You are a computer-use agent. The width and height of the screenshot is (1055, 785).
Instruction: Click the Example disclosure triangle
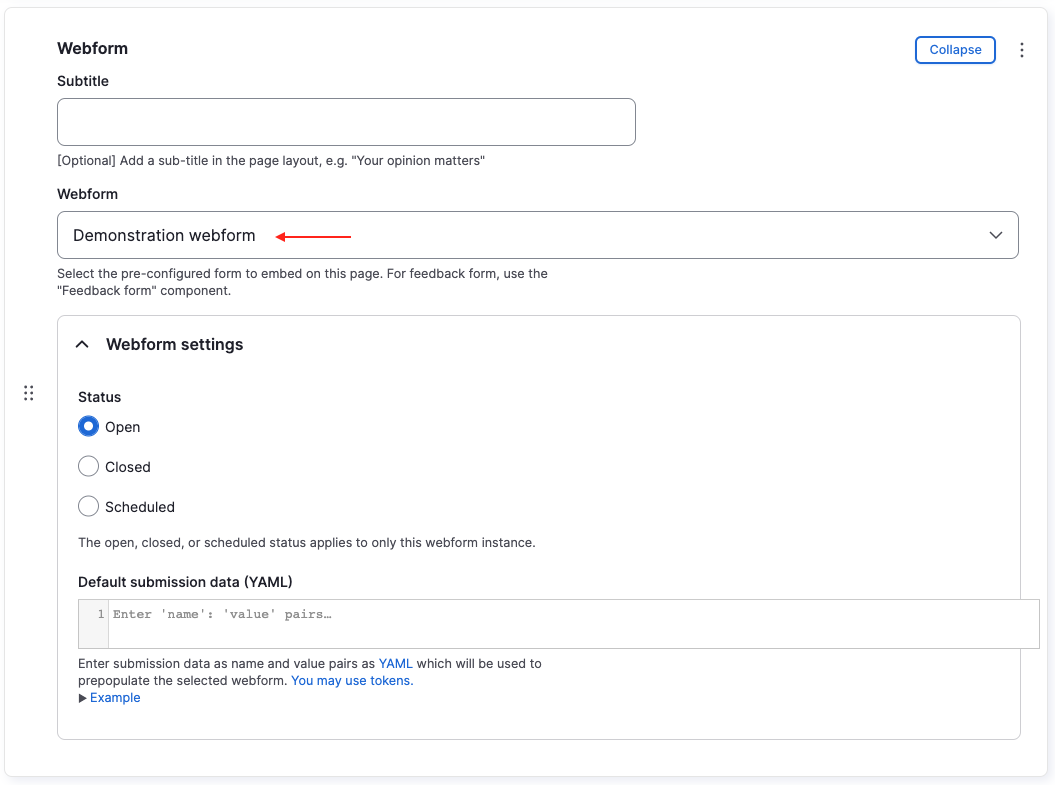(x=83, y=697)
